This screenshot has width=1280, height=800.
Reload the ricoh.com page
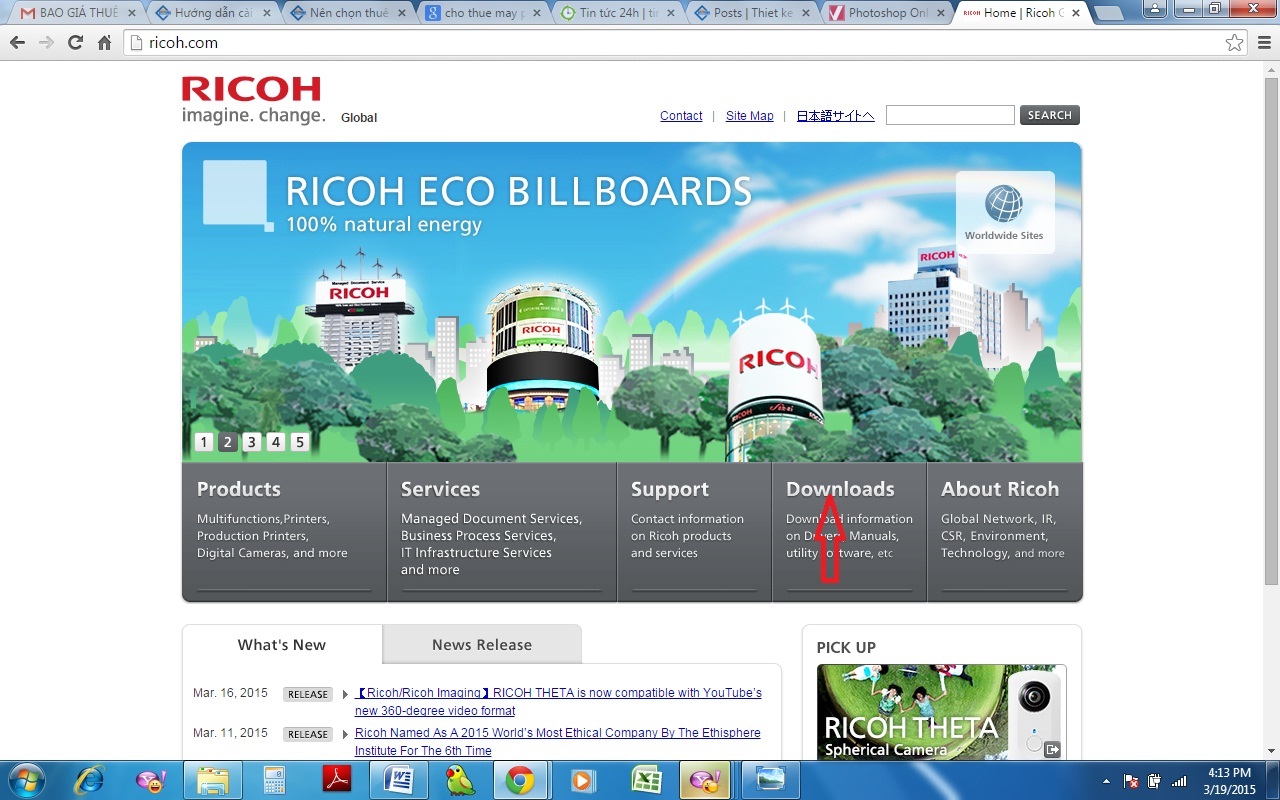click(75, 43)
